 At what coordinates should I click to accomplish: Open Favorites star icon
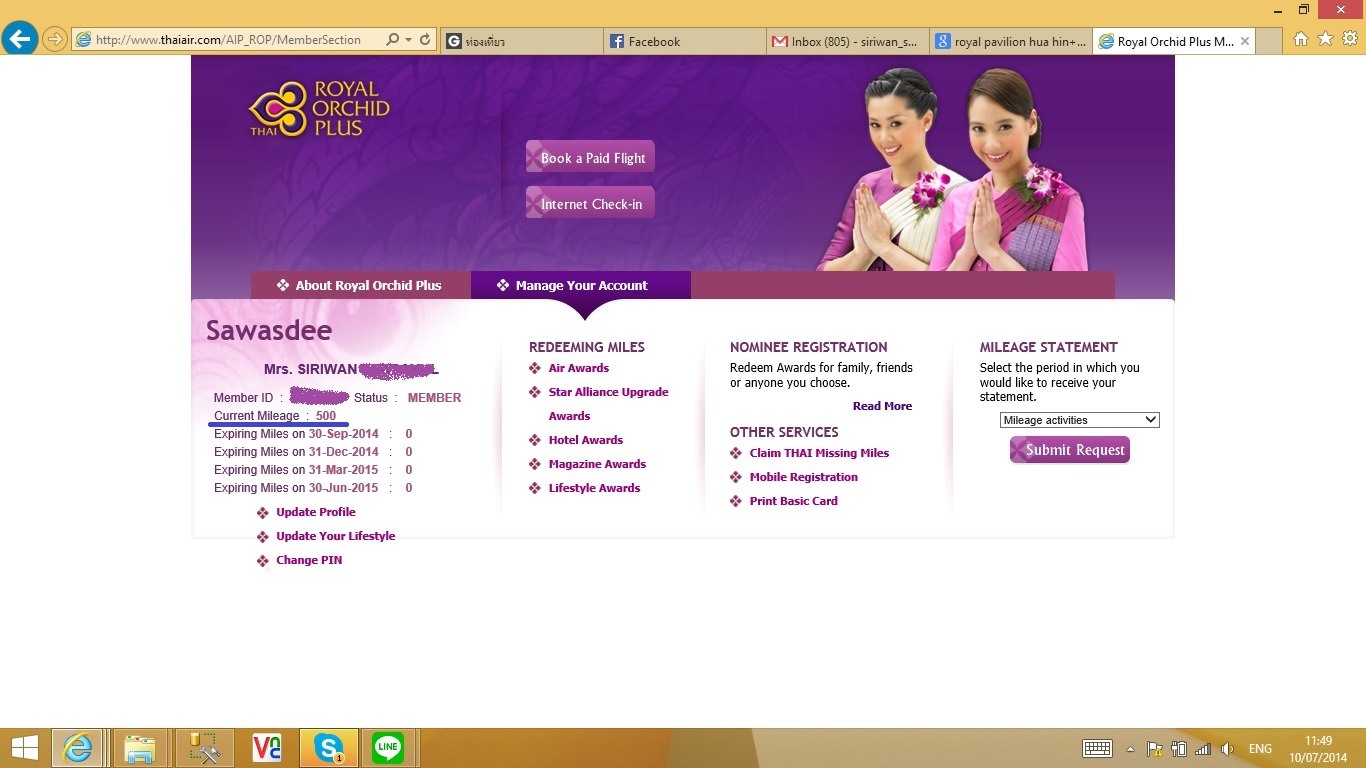point(1325,39)
